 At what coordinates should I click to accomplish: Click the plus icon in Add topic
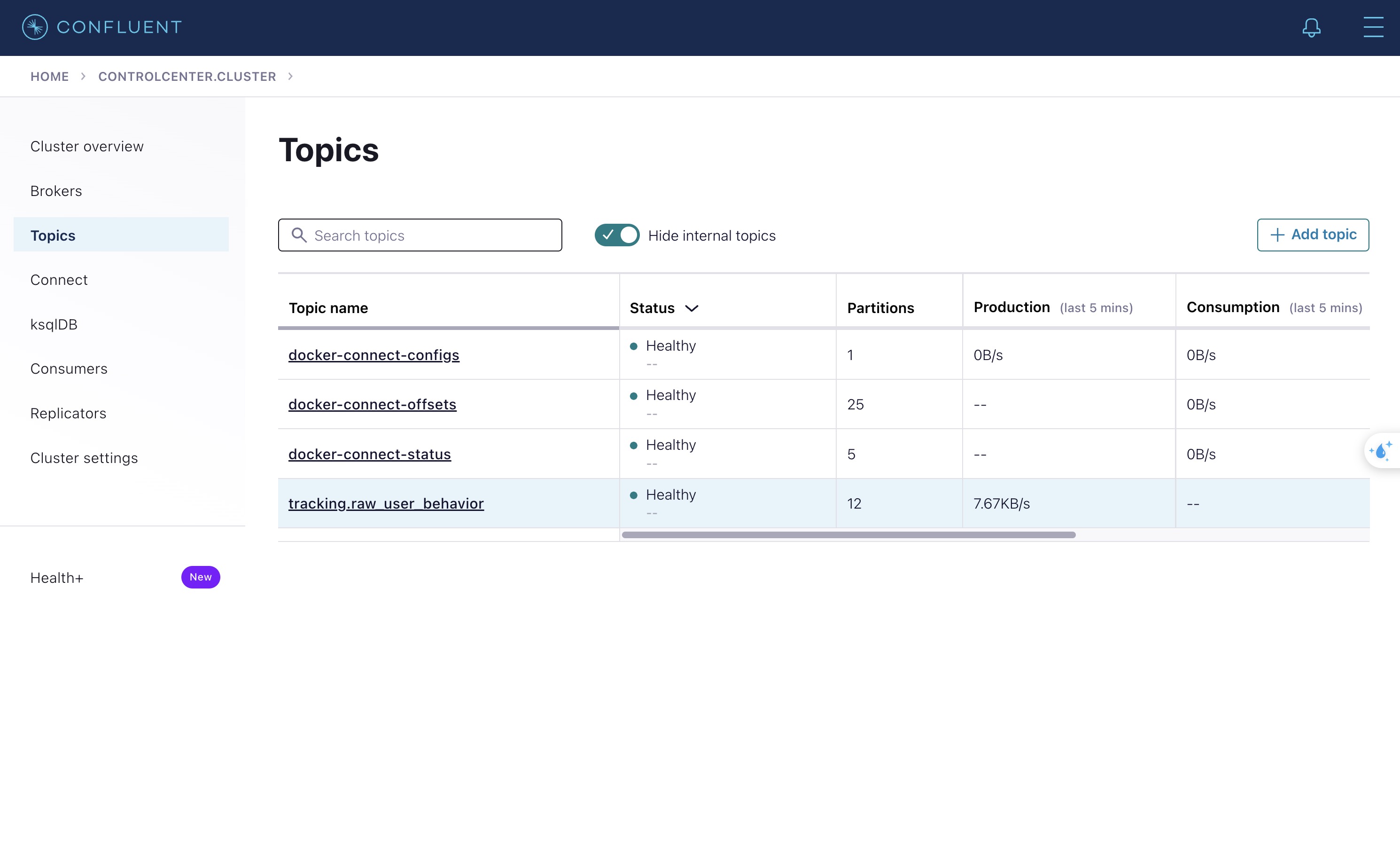(x=1277, y=235)
